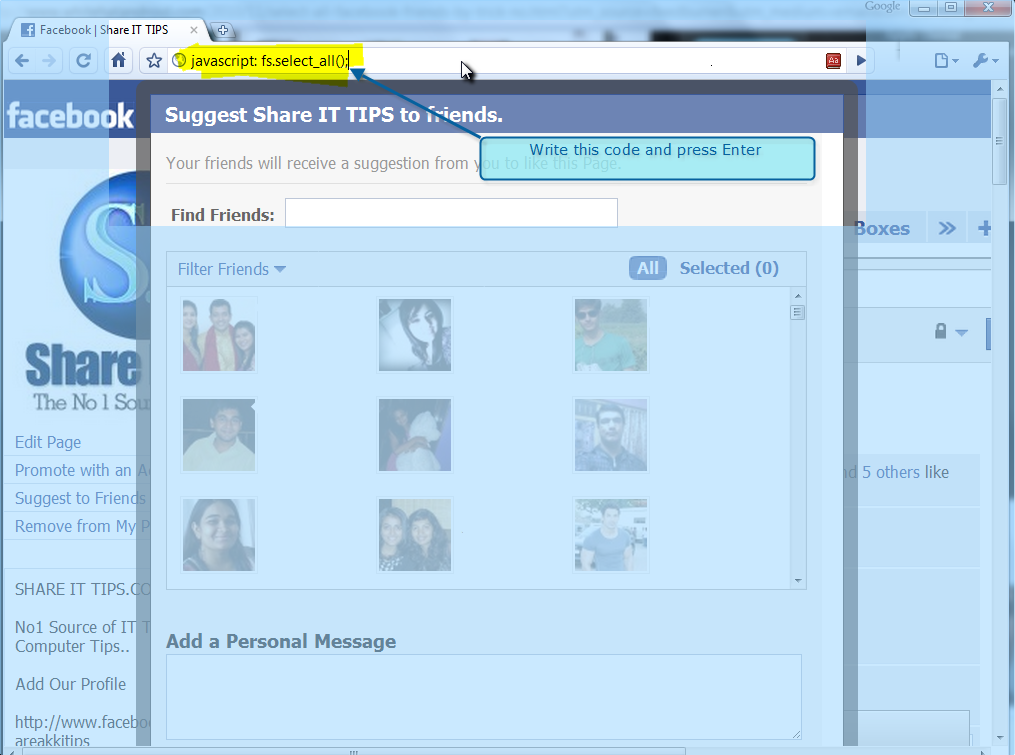Open the Edit Page link
The width and height of the screenshot is (1015, 755).
48,442
